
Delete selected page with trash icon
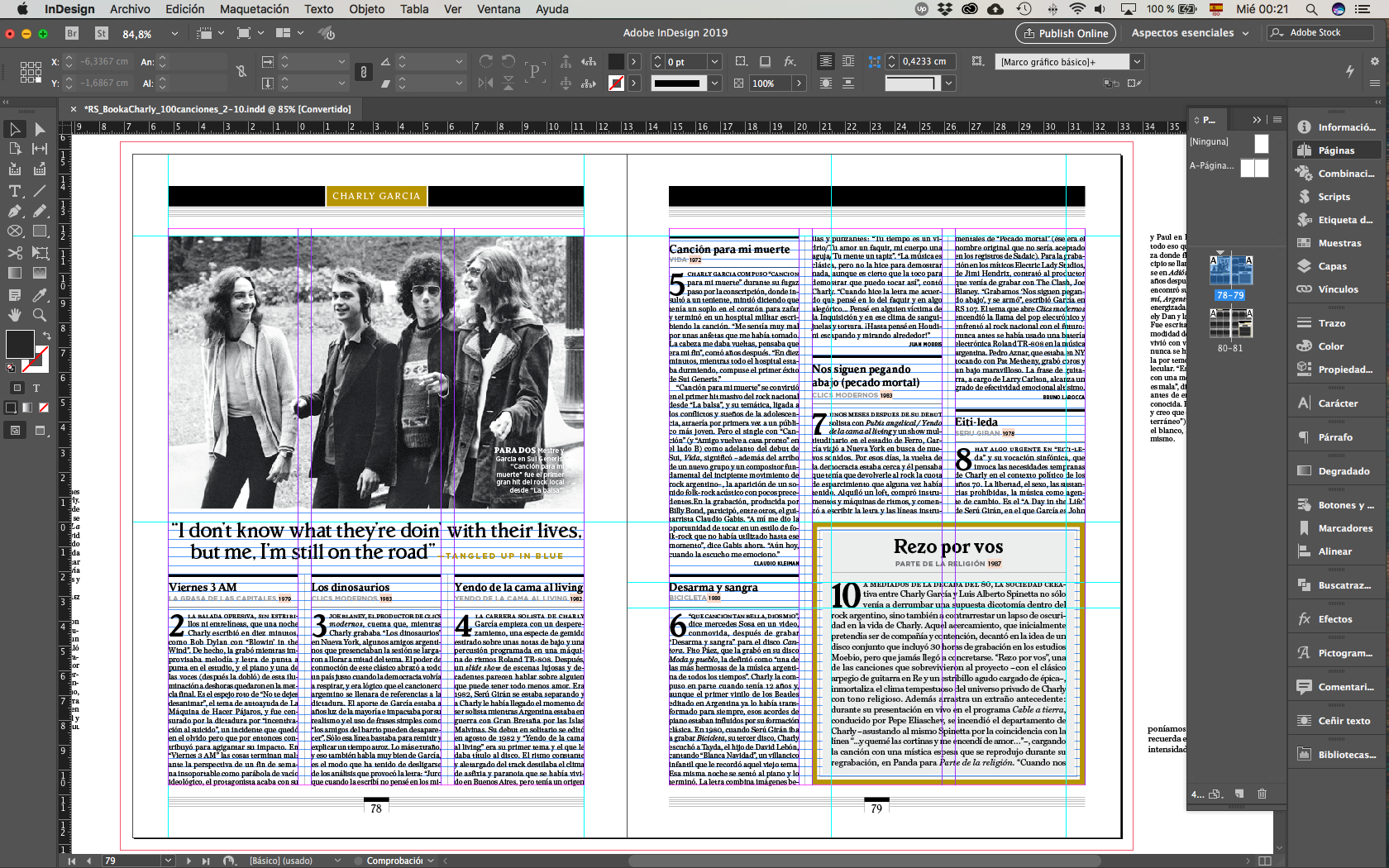point(1263,794)
